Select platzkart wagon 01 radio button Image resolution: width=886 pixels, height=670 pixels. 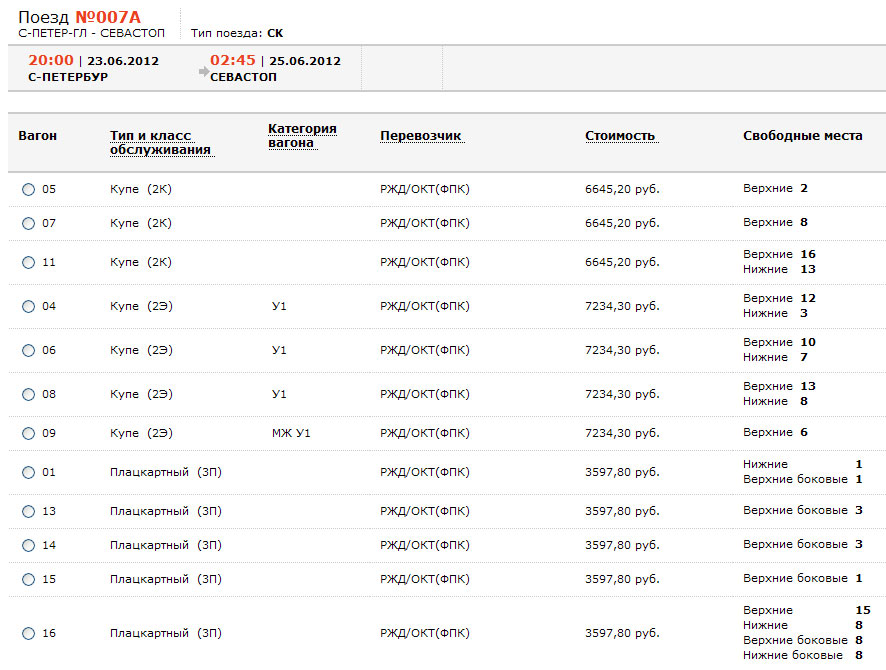tap(28, 472)
